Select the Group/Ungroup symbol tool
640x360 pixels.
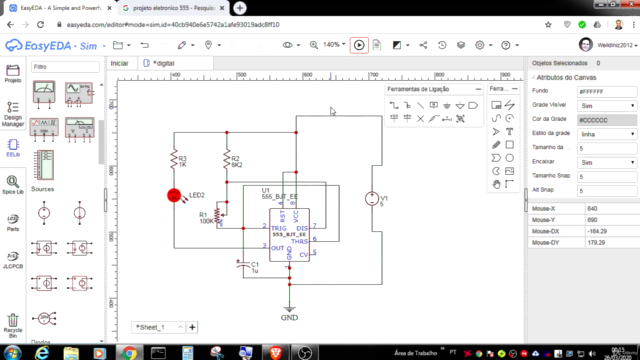point(460,118)
